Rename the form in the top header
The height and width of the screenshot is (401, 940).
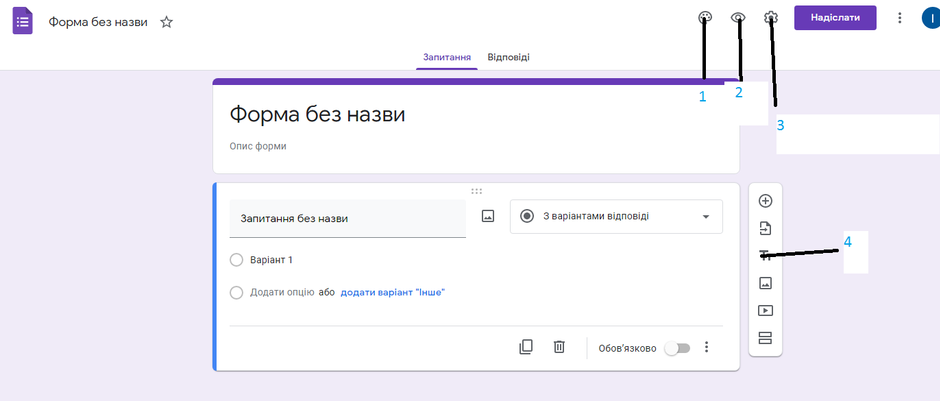(x=98, y=22)
